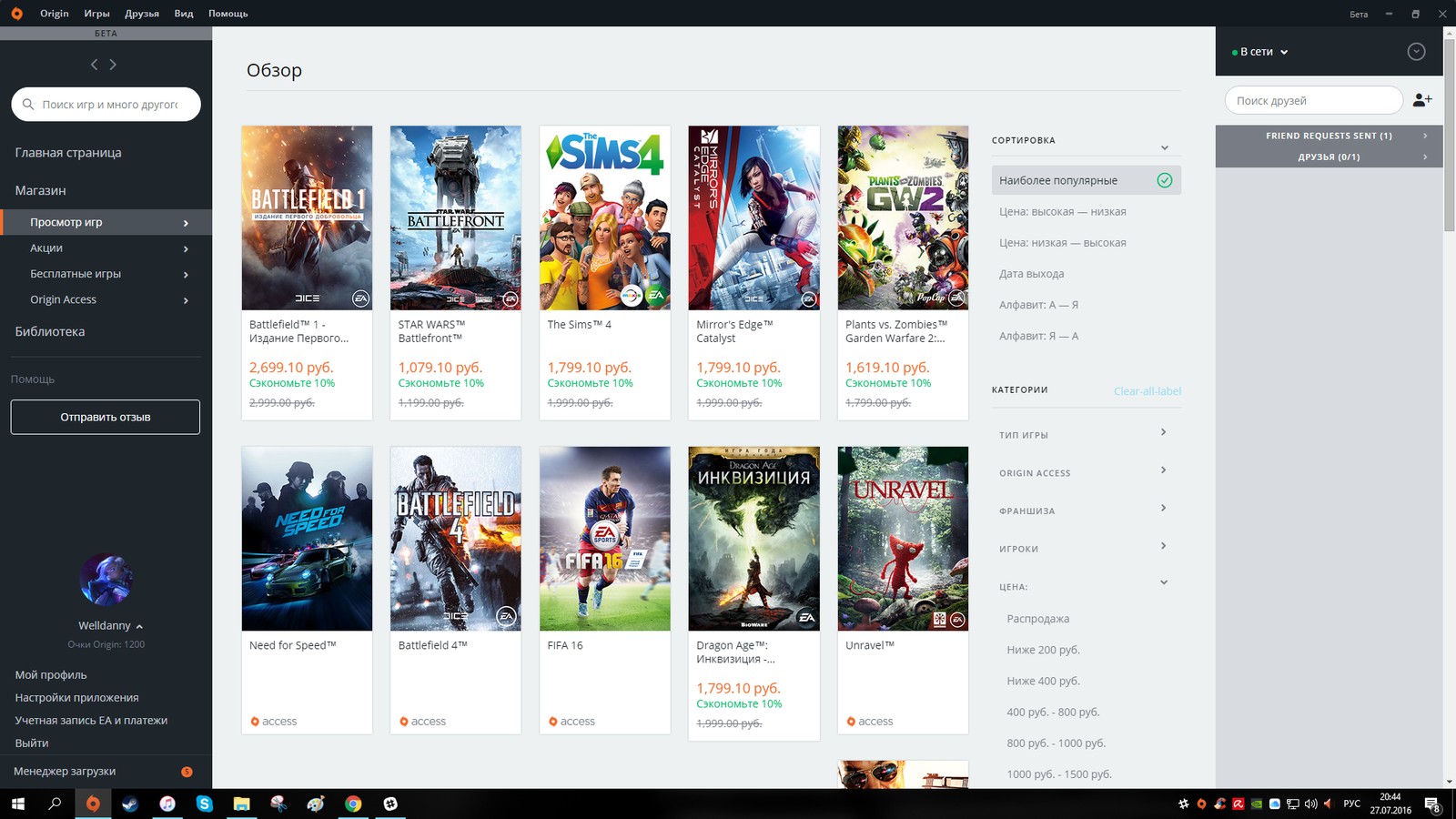The width and height of the screenshot is (1456, 819).
Task: Click the Clear-all-label link
Action: tap(1147, 391)
